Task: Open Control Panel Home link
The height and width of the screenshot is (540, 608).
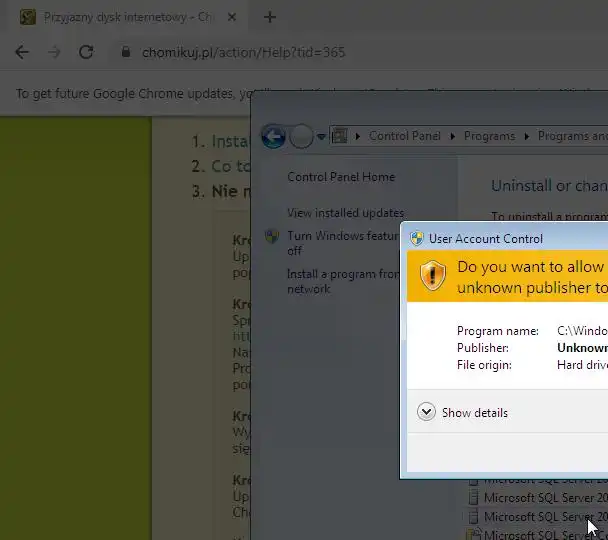Action: click(341, 177)
